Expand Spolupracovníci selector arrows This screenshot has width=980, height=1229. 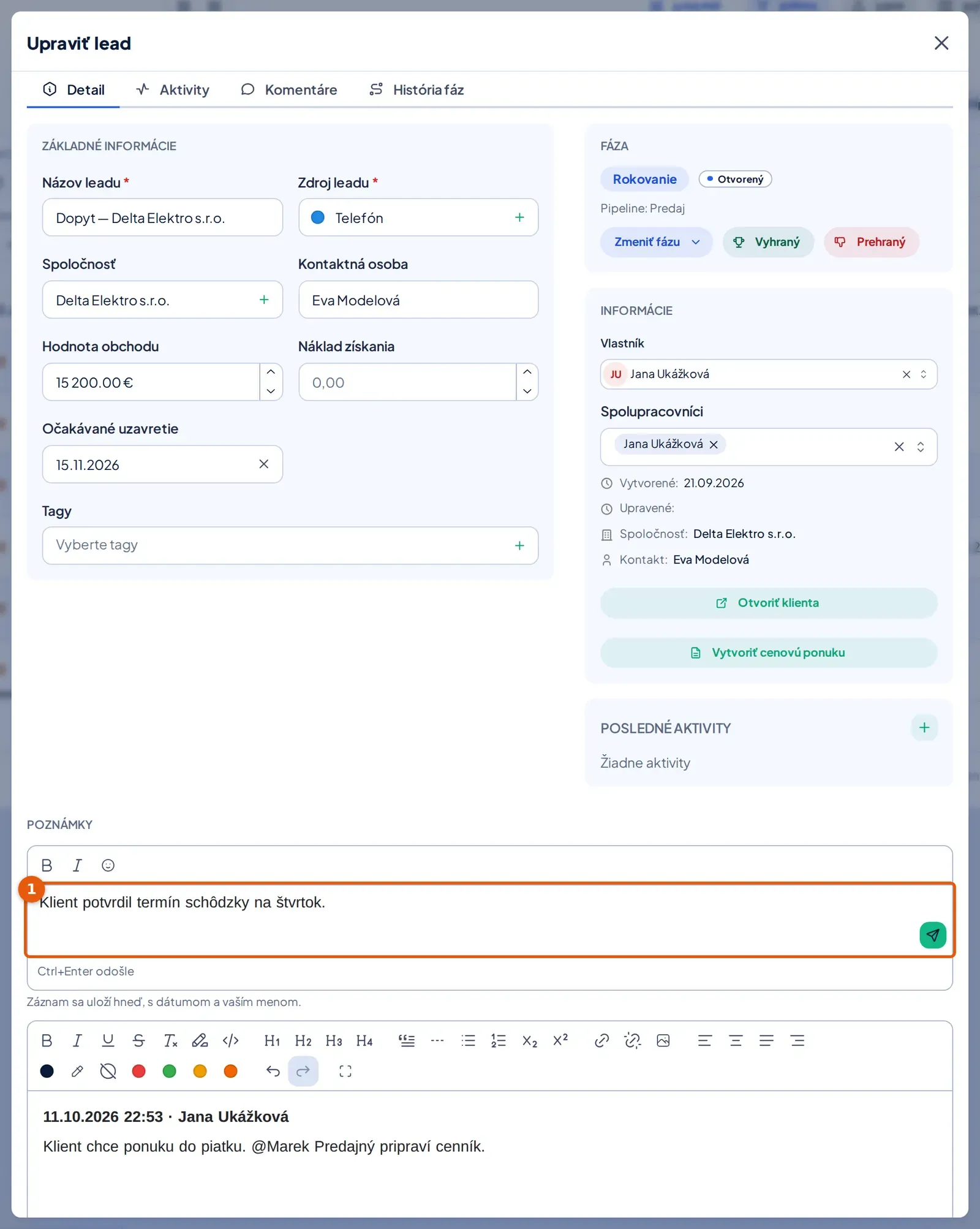point(920,447)
